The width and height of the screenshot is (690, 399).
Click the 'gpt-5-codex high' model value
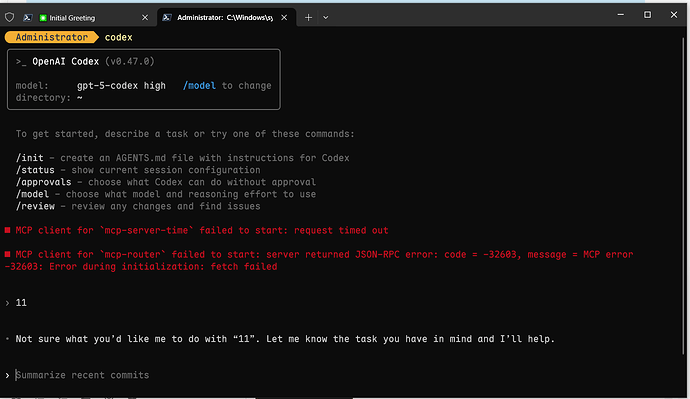[121, 86]
